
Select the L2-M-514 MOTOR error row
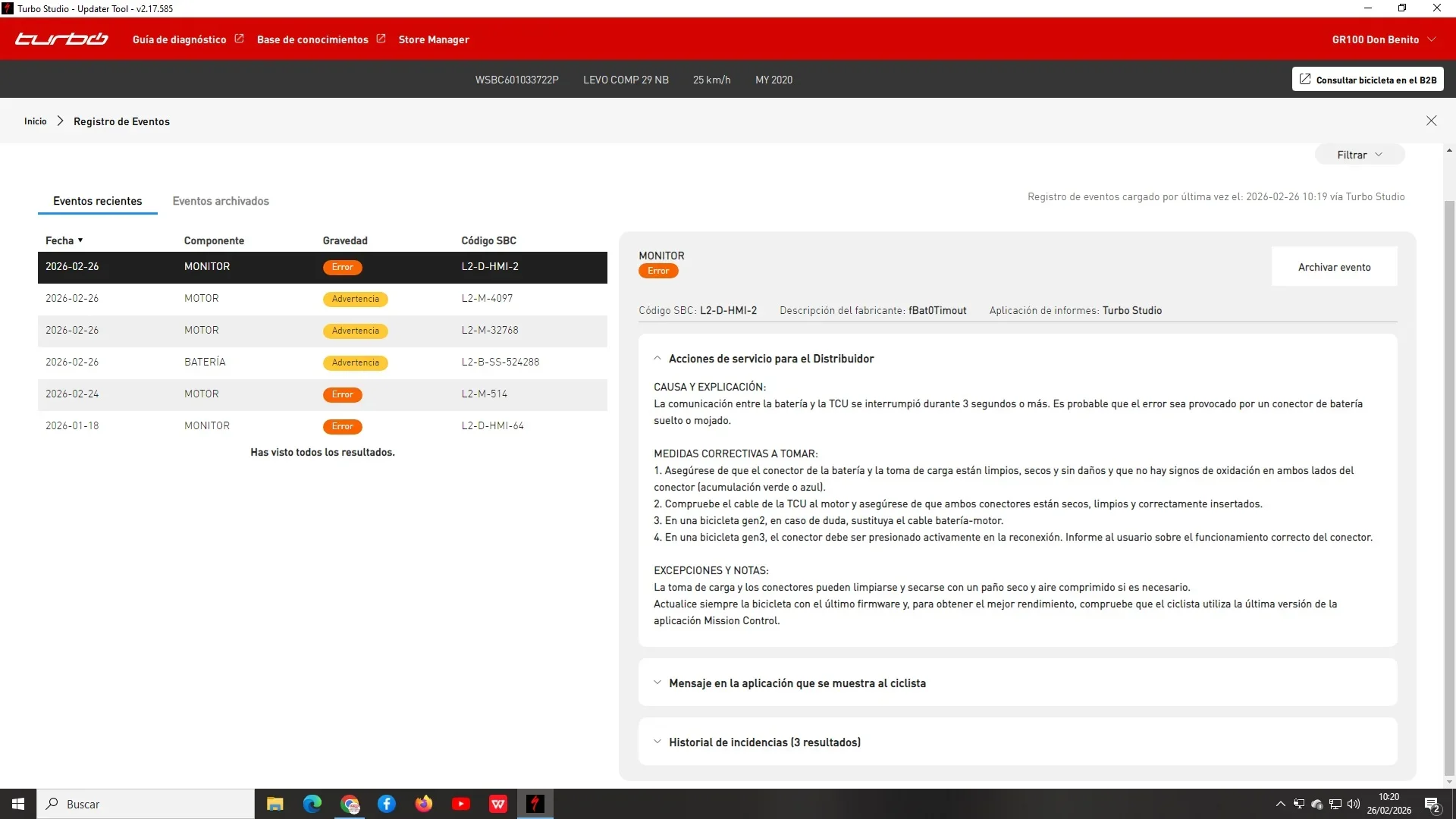coord(322,394)
